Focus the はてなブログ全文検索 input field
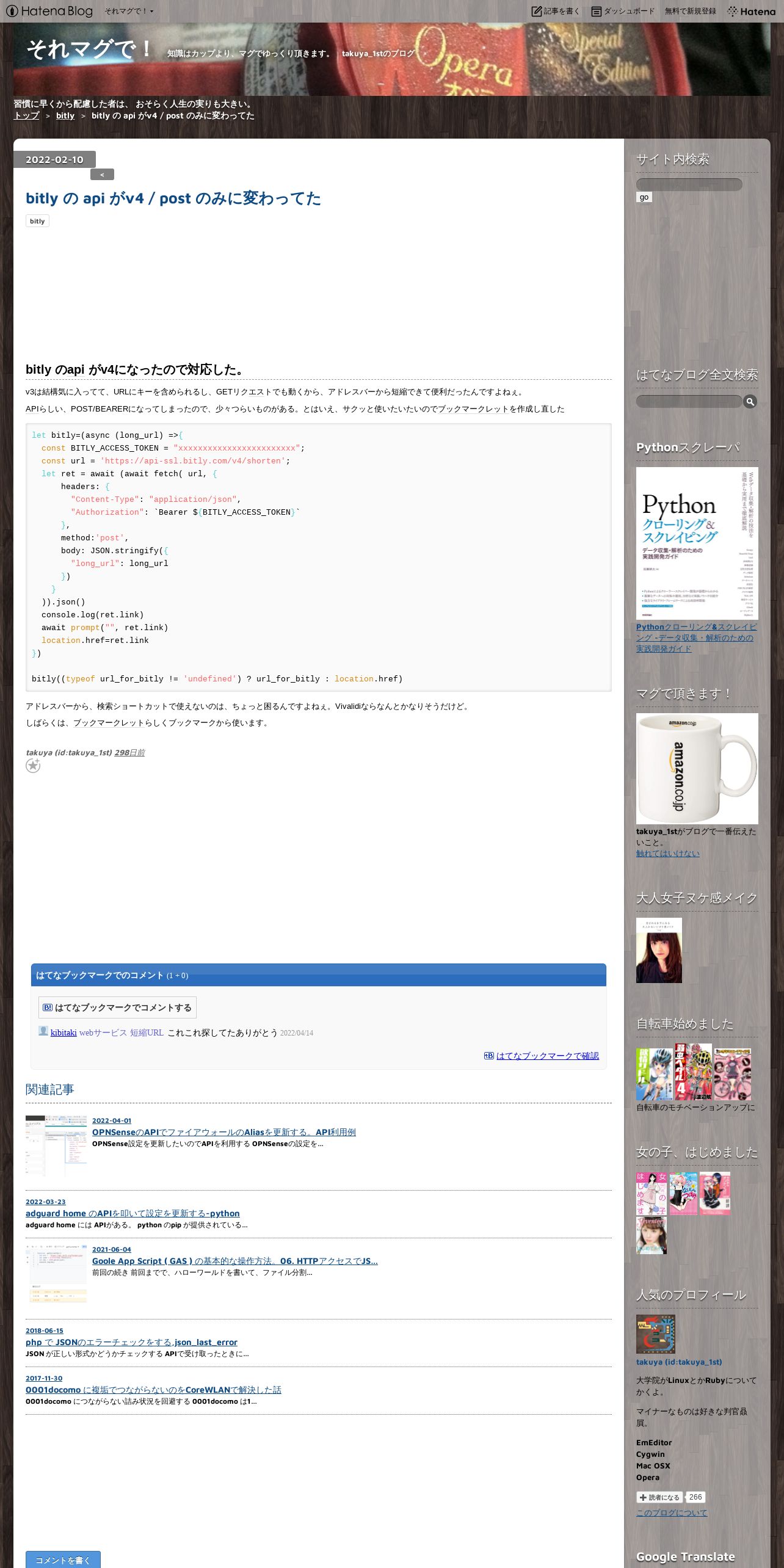This screenshot has width=784, height=1568. (689, 401)
